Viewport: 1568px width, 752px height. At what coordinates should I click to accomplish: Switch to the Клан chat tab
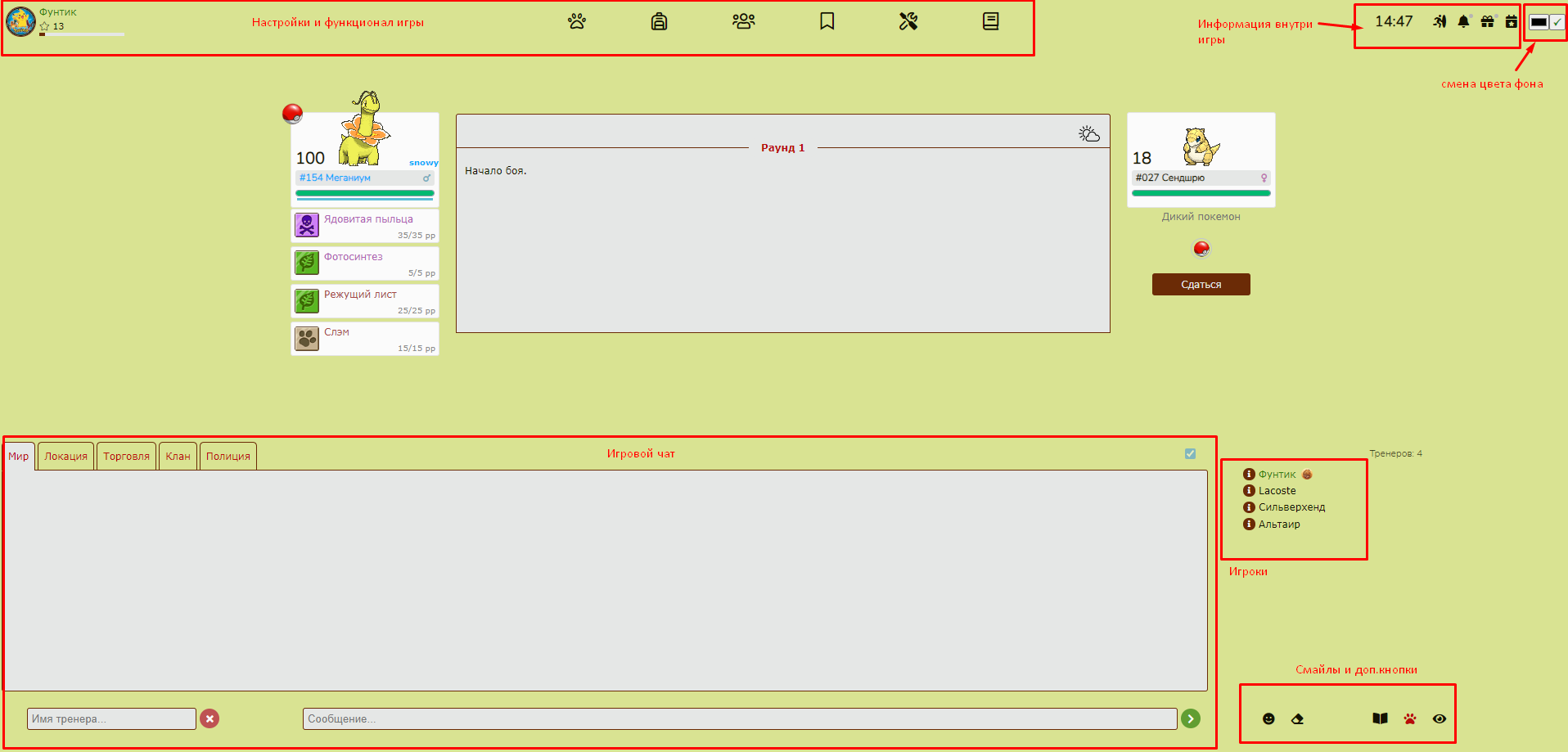[178, 457]
